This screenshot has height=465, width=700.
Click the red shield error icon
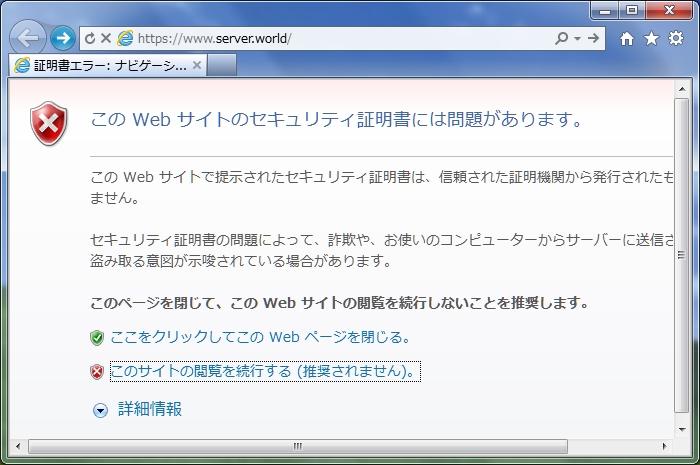point(49,124)
